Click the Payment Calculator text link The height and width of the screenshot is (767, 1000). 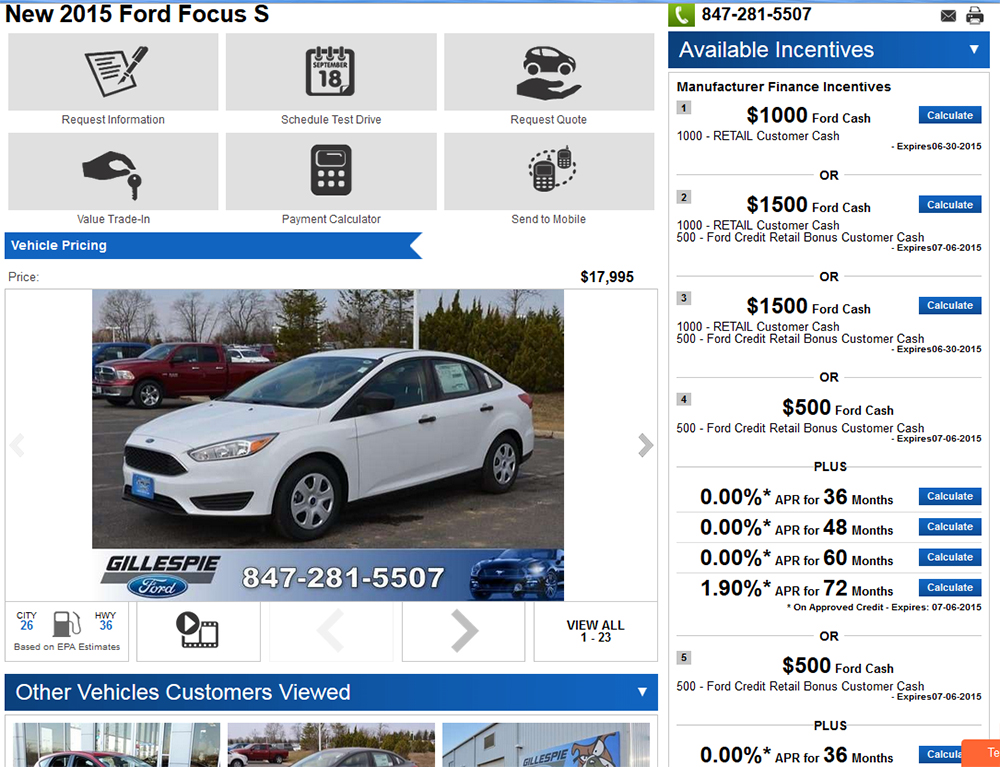point(331,219)
